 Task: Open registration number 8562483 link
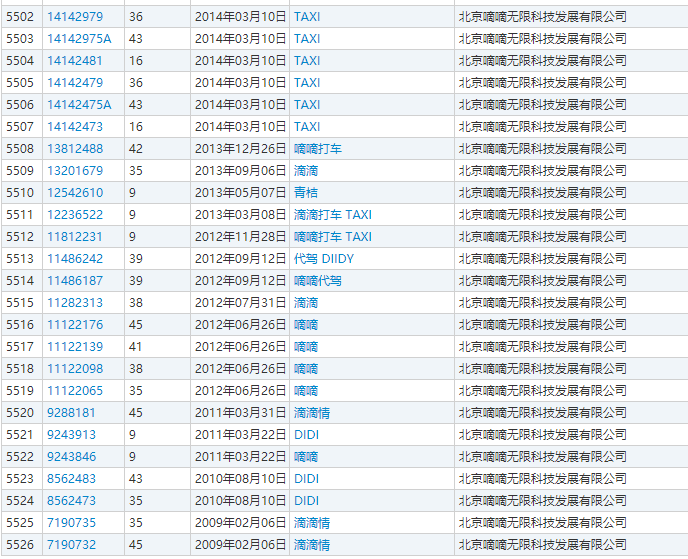[72, 479]
